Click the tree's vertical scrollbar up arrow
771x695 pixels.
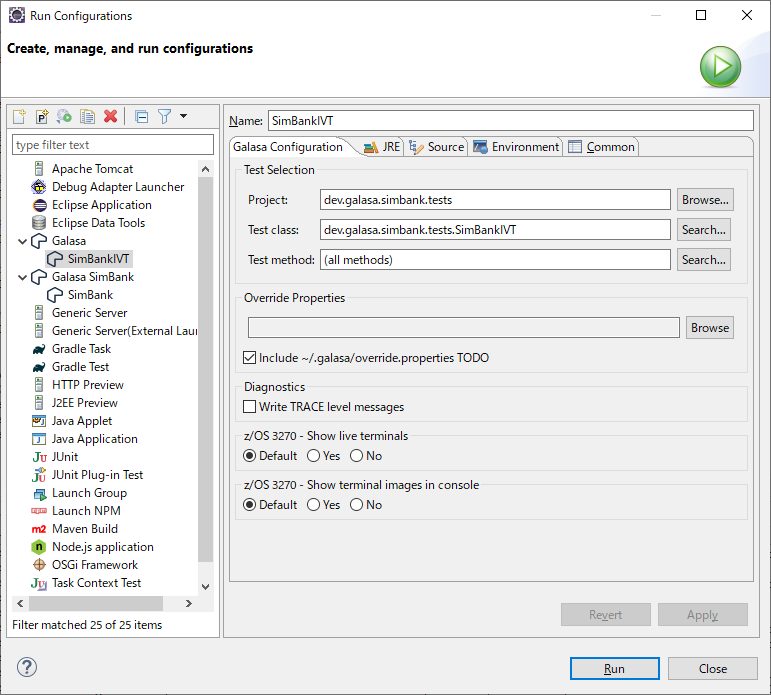point(206,169)
